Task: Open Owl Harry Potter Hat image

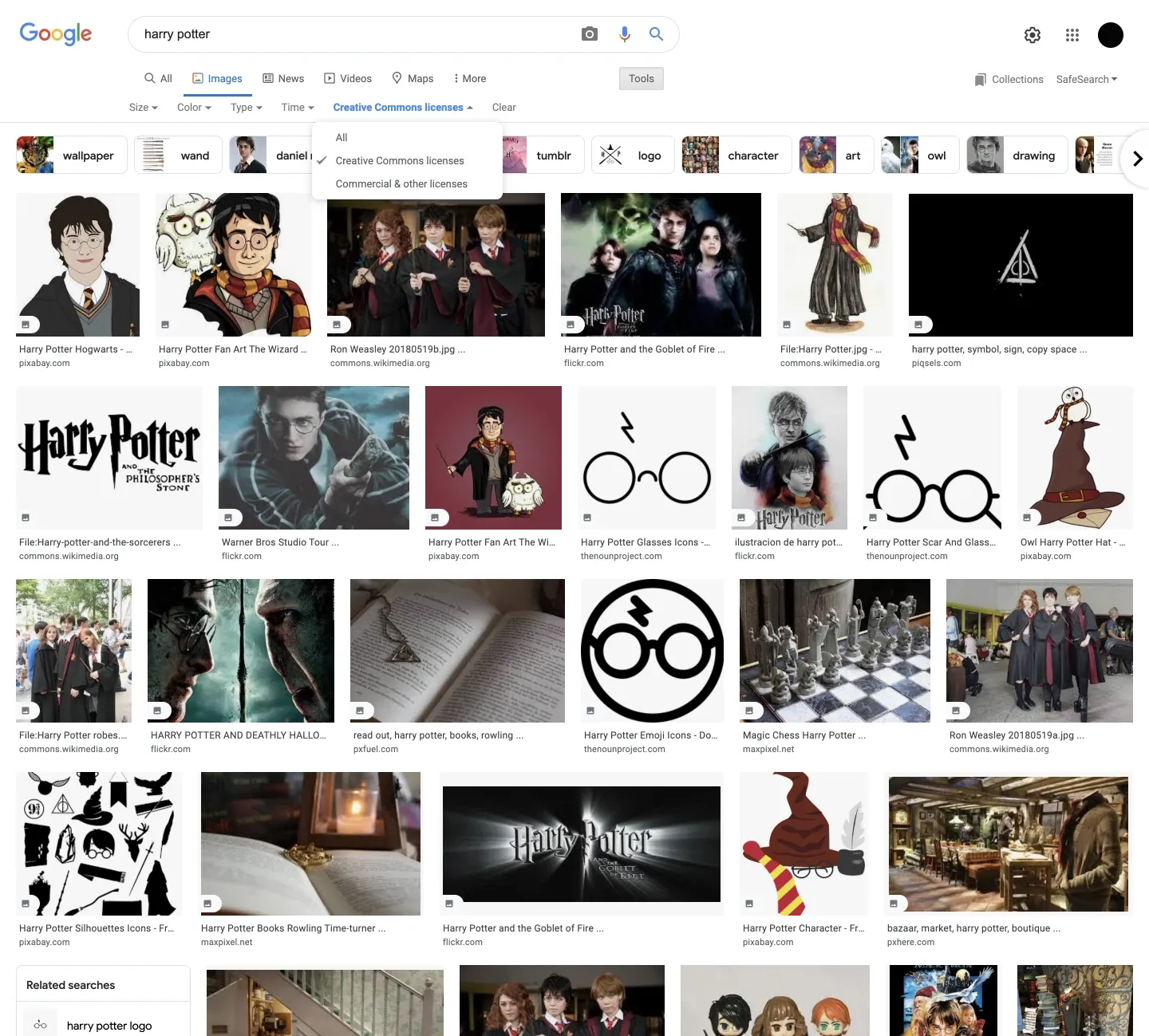Action: pos(1075,457)
